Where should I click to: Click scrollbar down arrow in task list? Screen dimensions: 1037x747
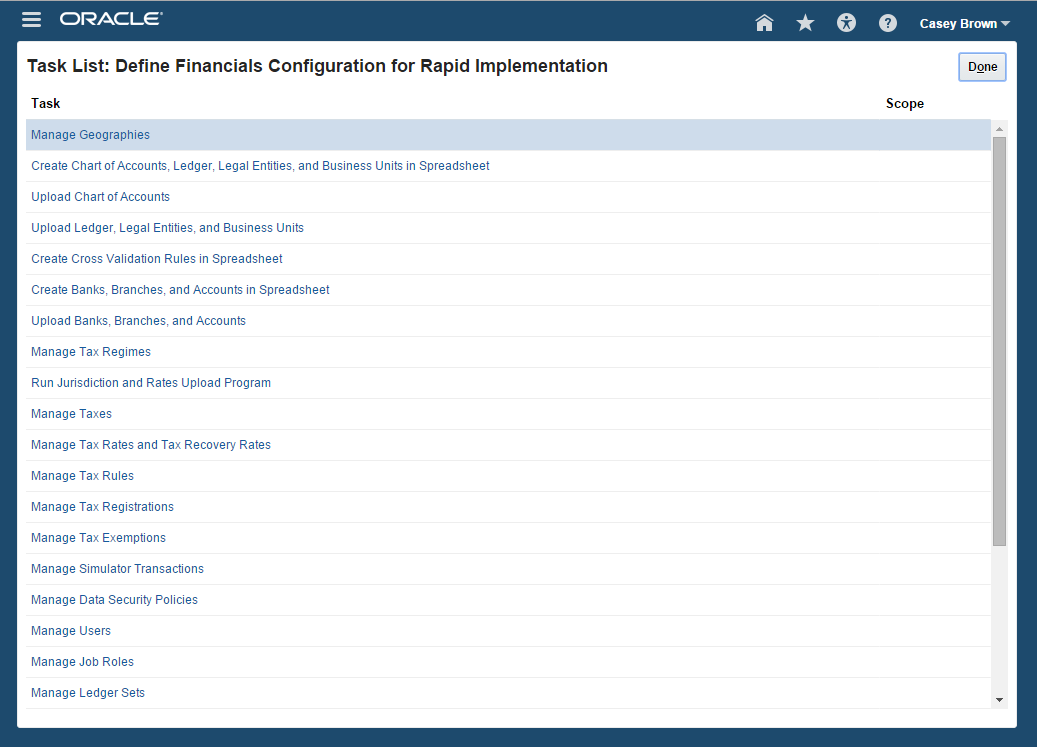[x=999, y=700]
